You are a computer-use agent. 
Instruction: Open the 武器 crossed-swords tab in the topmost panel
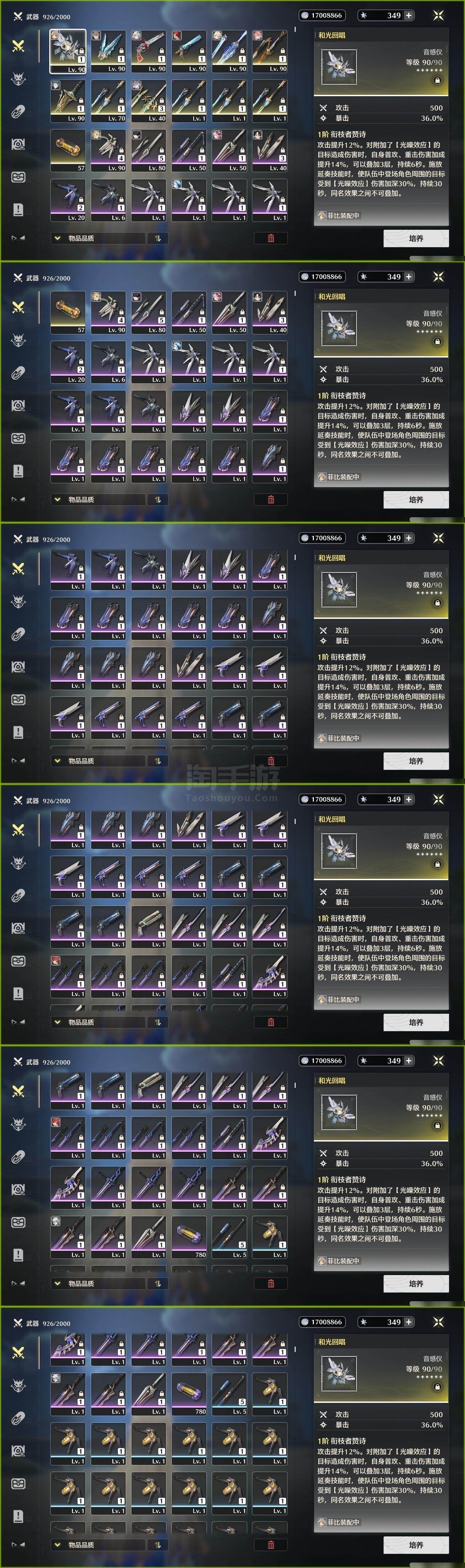[x=18, y=46]
